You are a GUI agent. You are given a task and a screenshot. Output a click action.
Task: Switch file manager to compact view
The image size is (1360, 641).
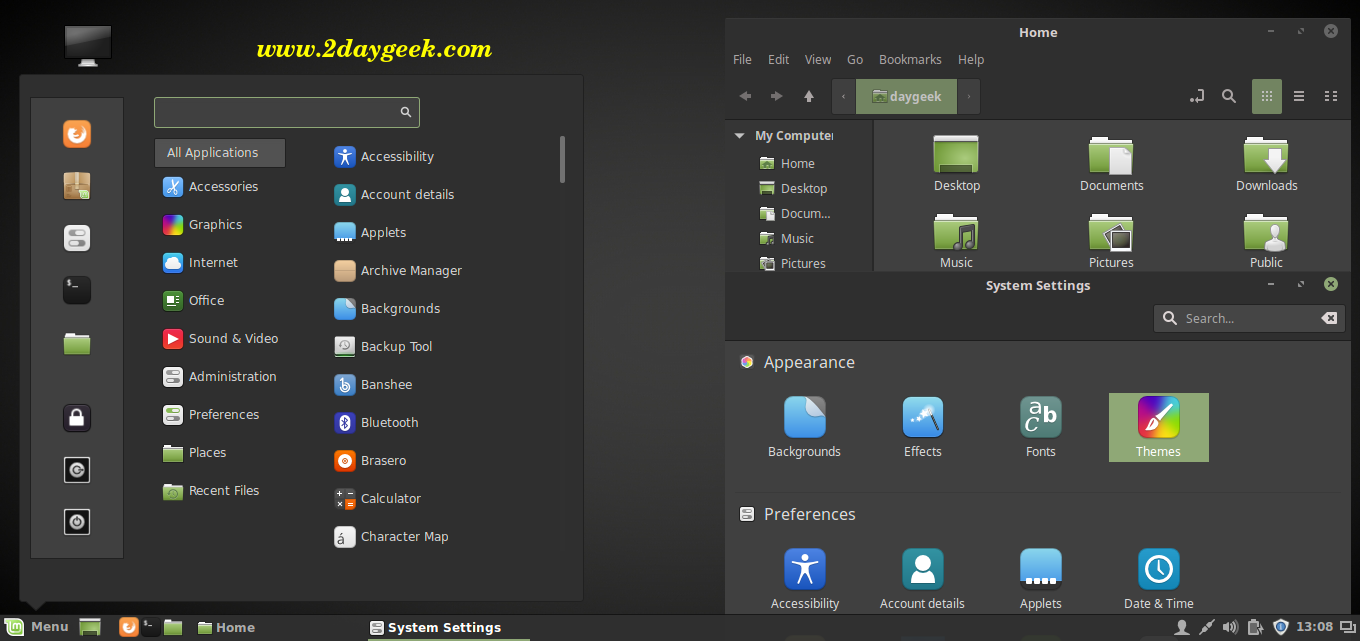tap(1331, 97)
